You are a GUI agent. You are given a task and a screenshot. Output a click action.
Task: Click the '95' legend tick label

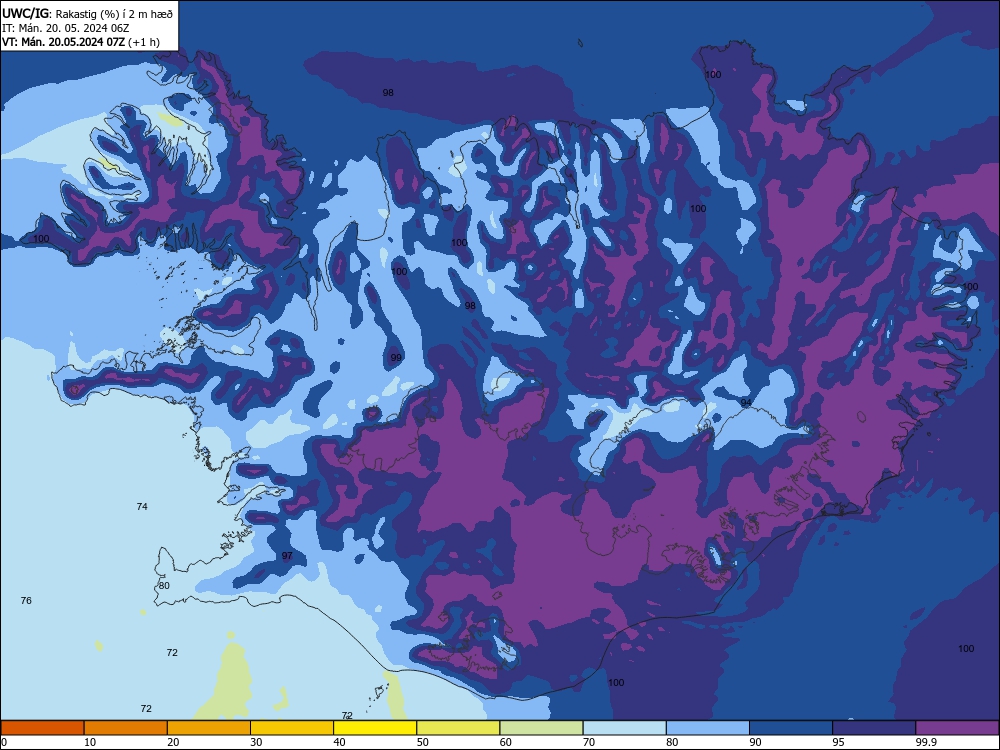[x=839, y=742]
